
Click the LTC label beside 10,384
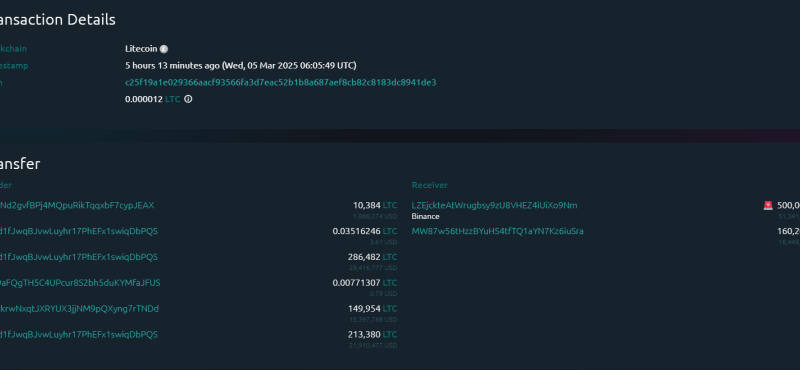[390, 205]
